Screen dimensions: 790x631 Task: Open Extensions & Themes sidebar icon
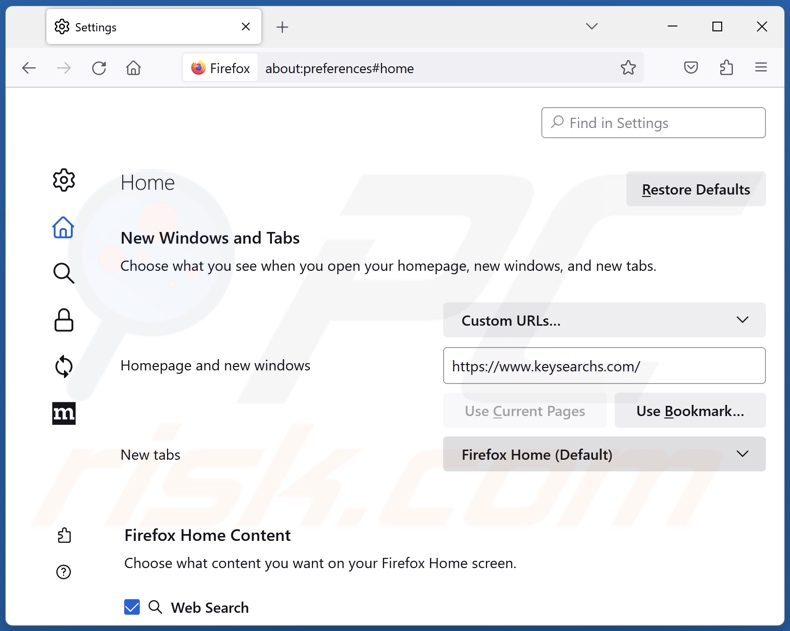coord(64,535)
